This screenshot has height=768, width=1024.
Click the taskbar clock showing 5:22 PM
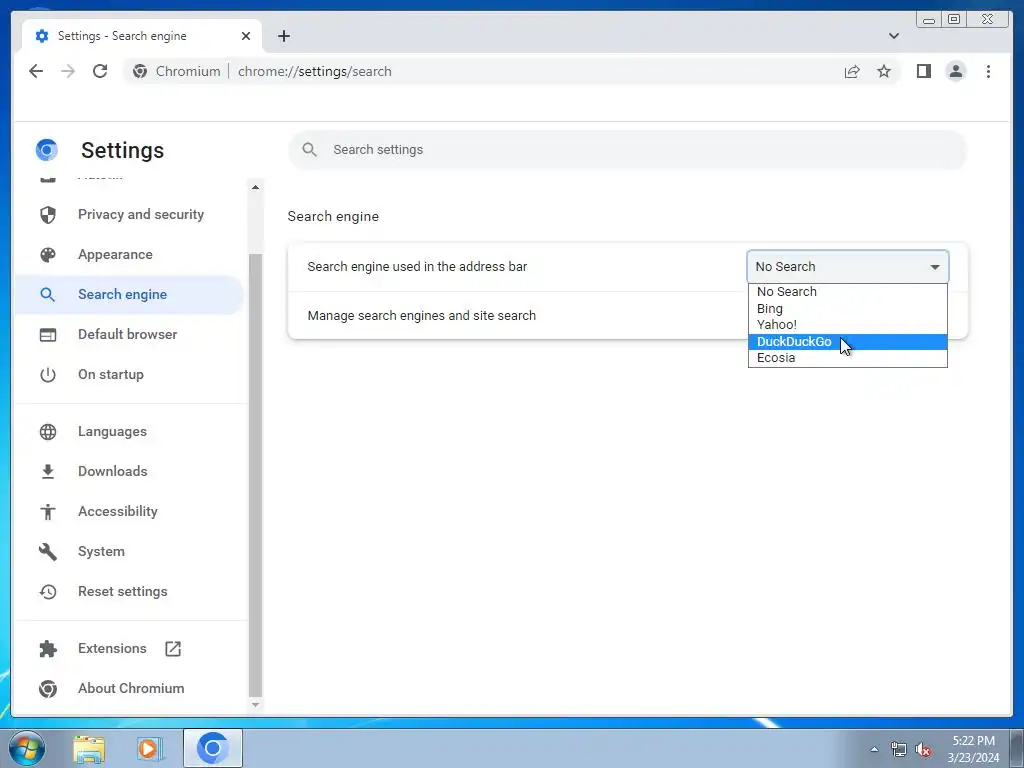[973, 749]
